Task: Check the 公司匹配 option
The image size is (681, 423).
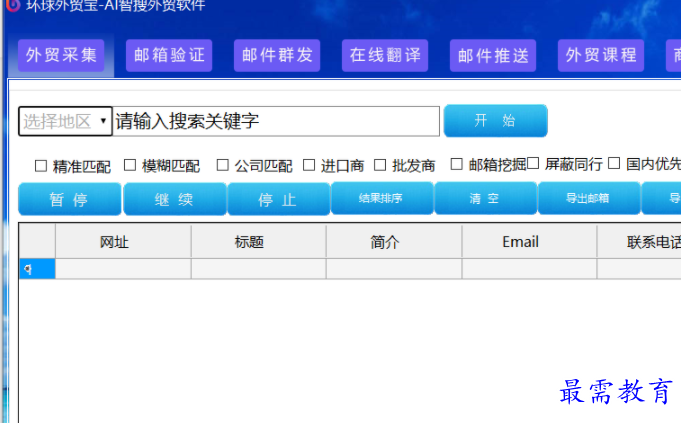Action: [x=222, y=165]
